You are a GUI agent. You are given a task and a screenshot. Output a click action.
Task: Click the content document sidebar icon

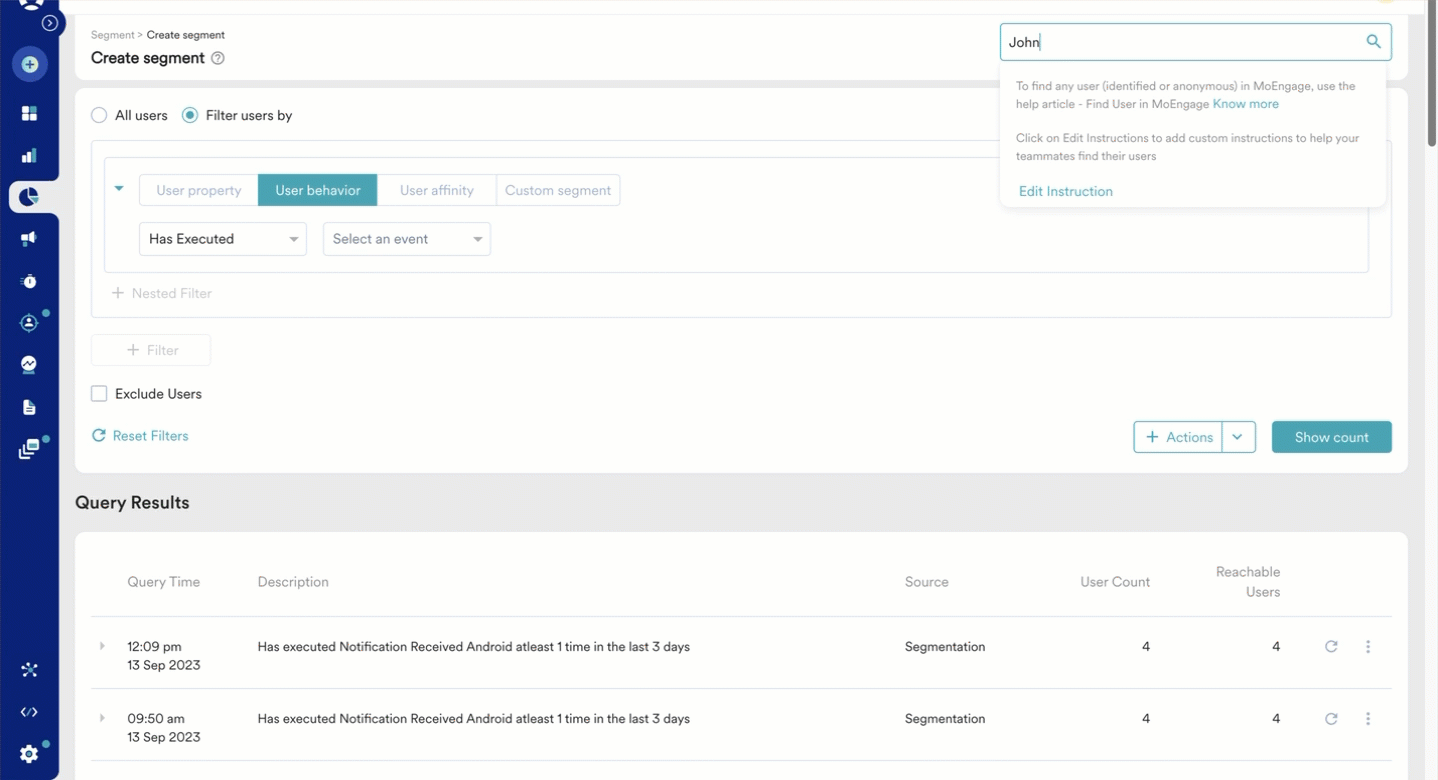point(28,406)
